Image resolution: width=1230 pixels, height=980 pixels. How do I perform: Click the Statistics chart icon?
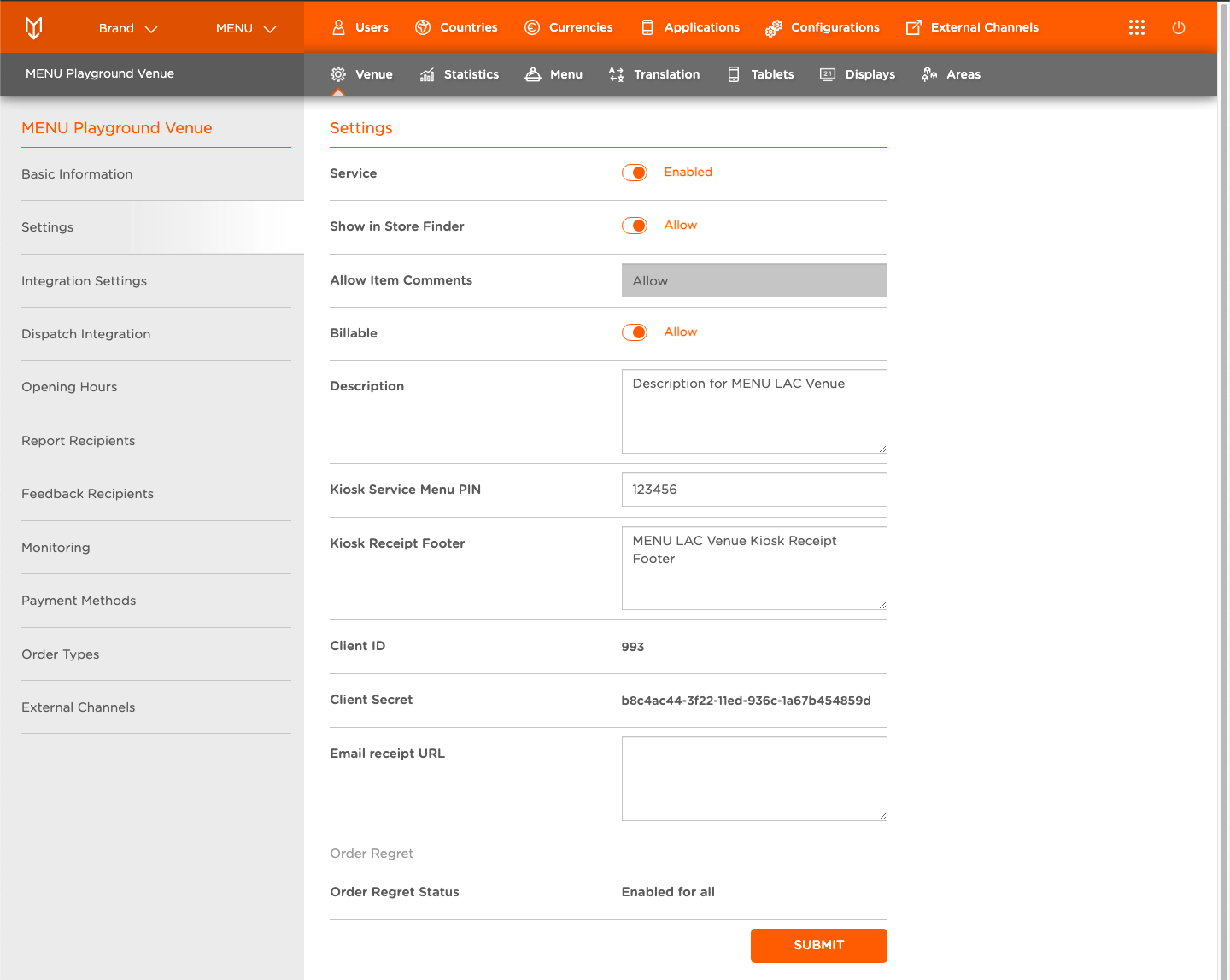pos(427,74)
